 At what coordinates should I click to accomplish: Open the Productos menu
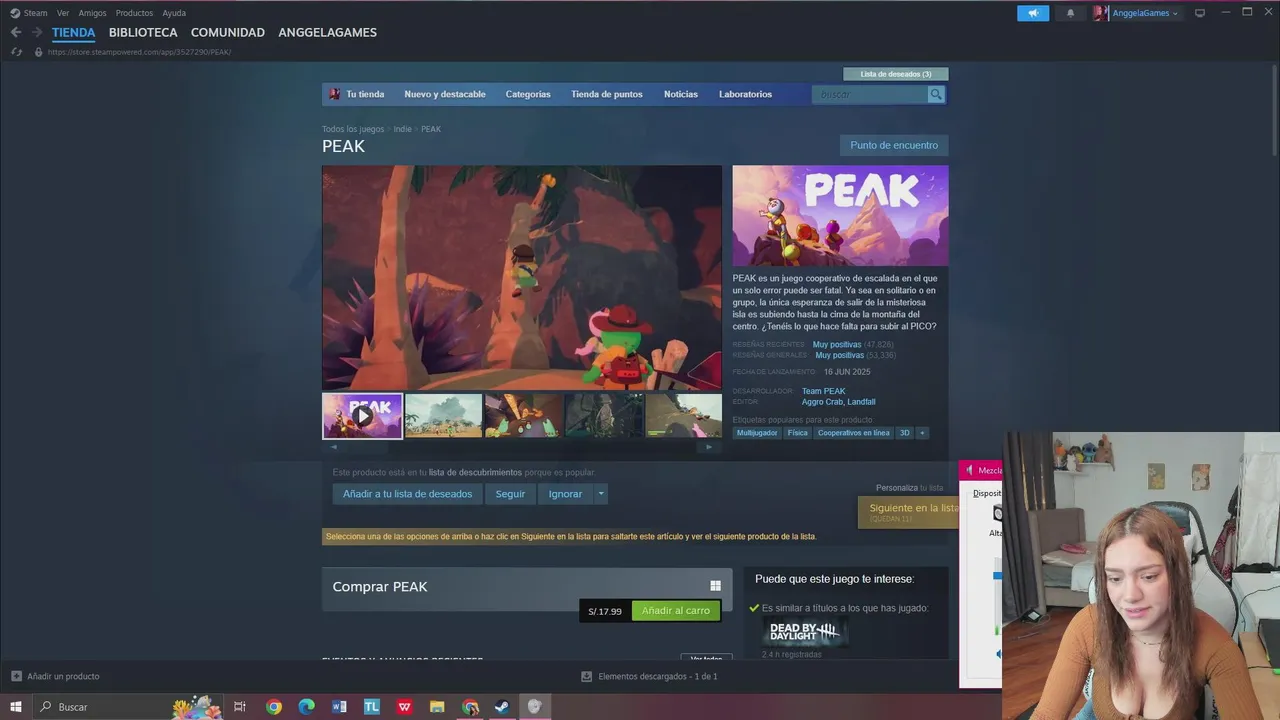[x=134, y=13]
